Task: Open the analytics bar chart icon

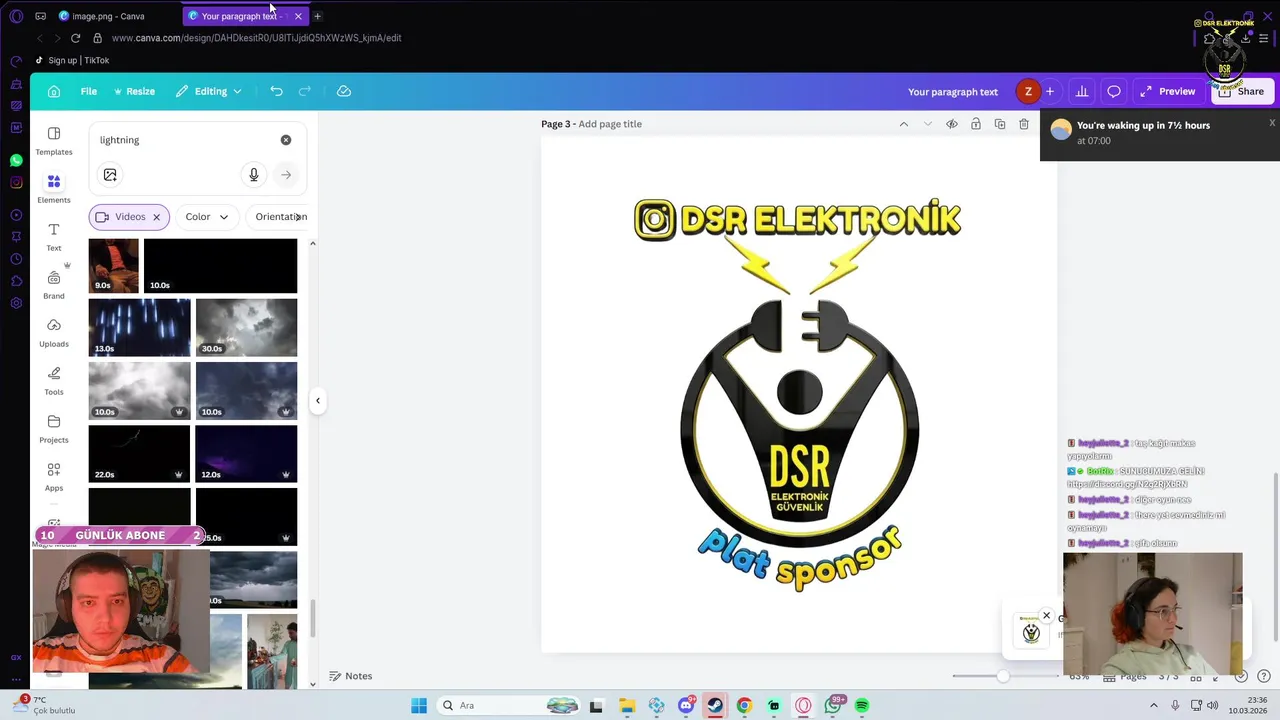Action: tap(1082, 91)
